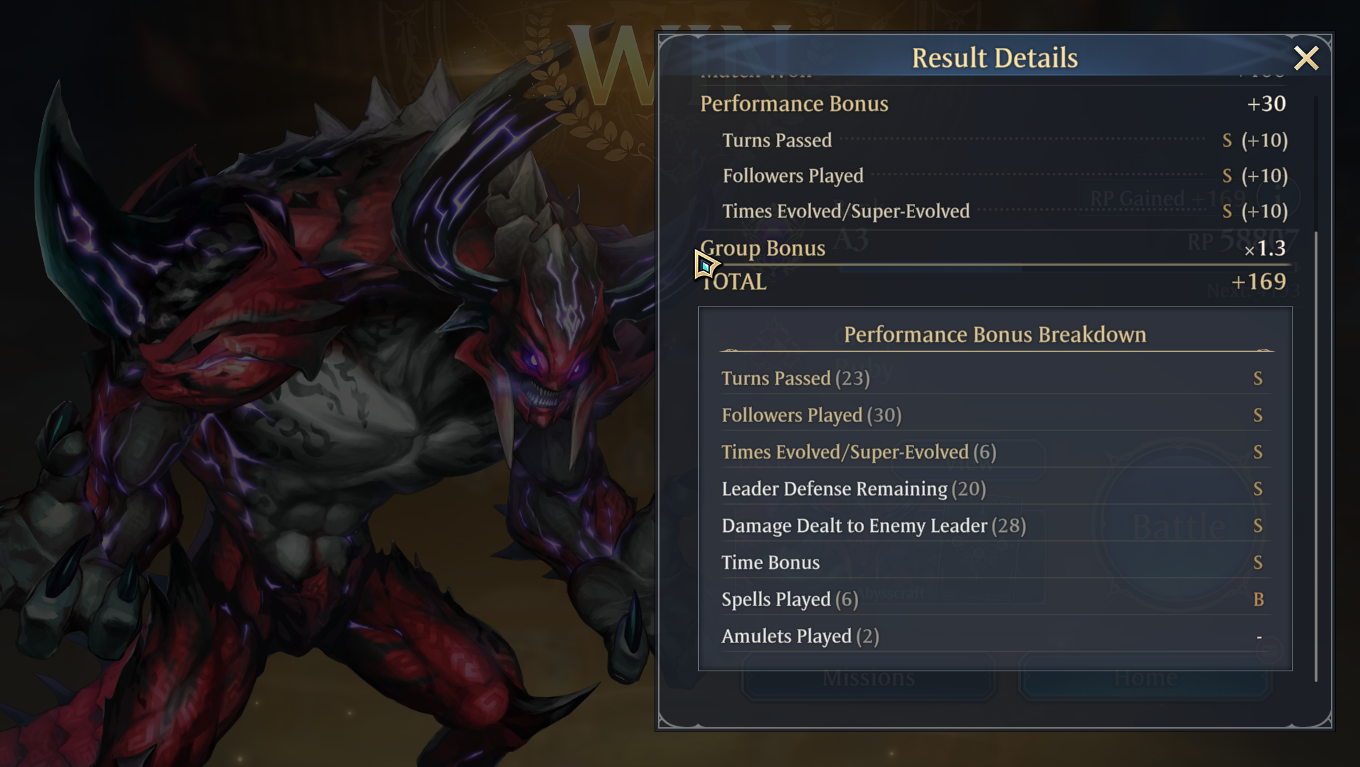Click the dimmed Missions button

tap(868, 678)
